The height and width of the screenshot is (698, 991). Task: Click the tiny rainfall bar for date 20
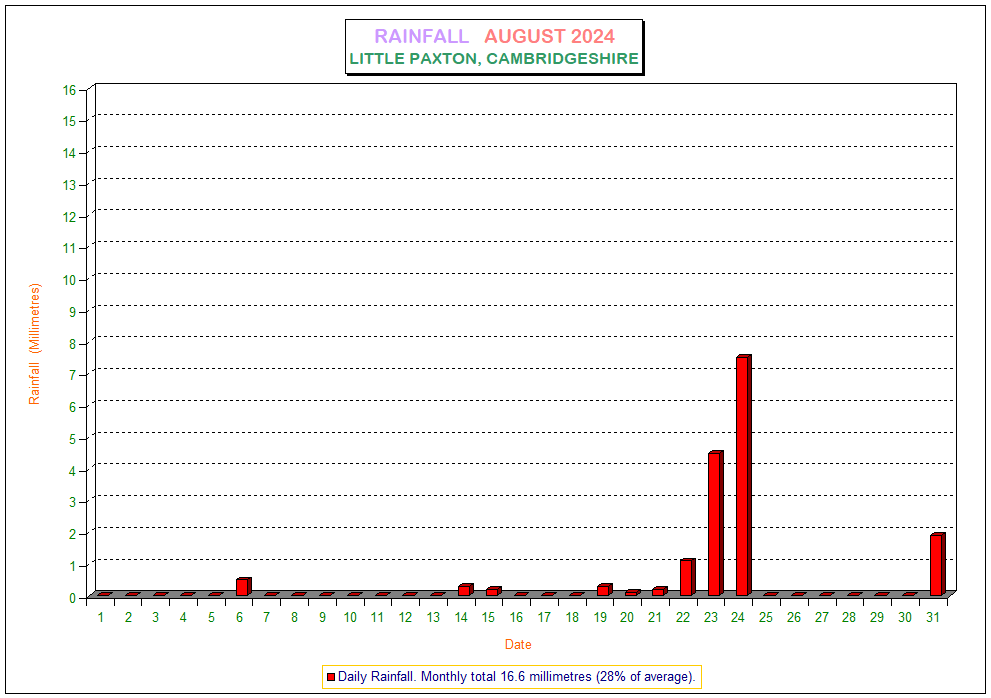[x=633, y=592]
